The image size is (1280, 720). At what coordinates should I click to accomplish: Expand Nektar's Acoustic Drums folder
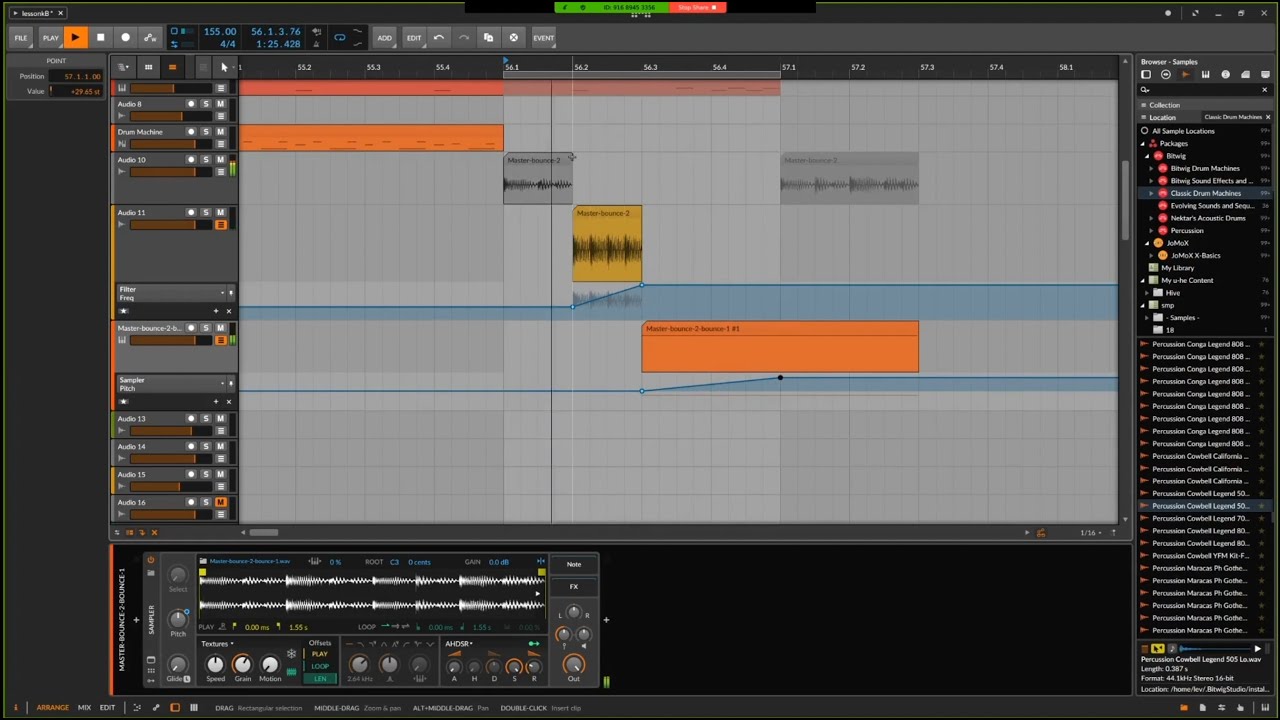[x=1151, y=218]
